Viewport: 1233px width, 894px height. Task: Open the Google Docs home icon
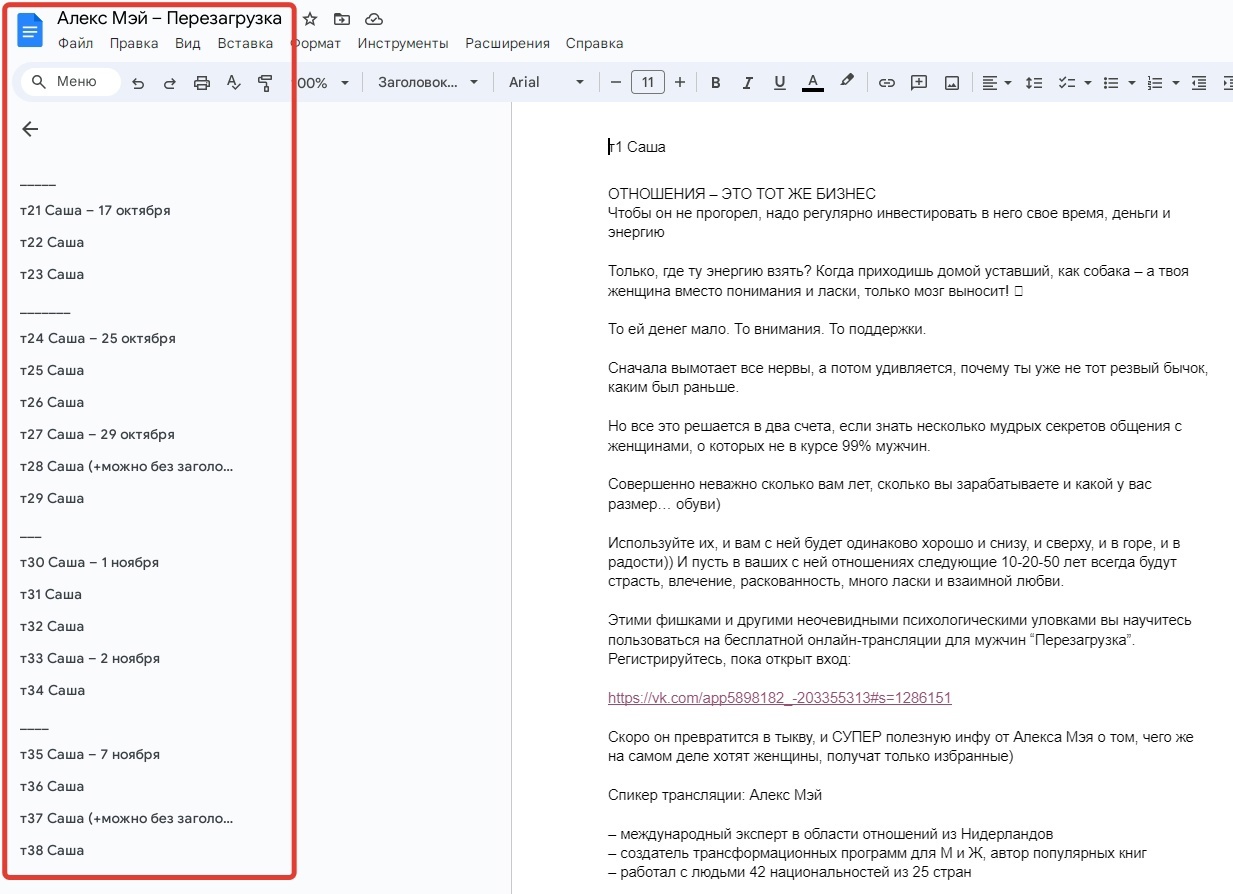pyautogui.click(x=30, y=30)
